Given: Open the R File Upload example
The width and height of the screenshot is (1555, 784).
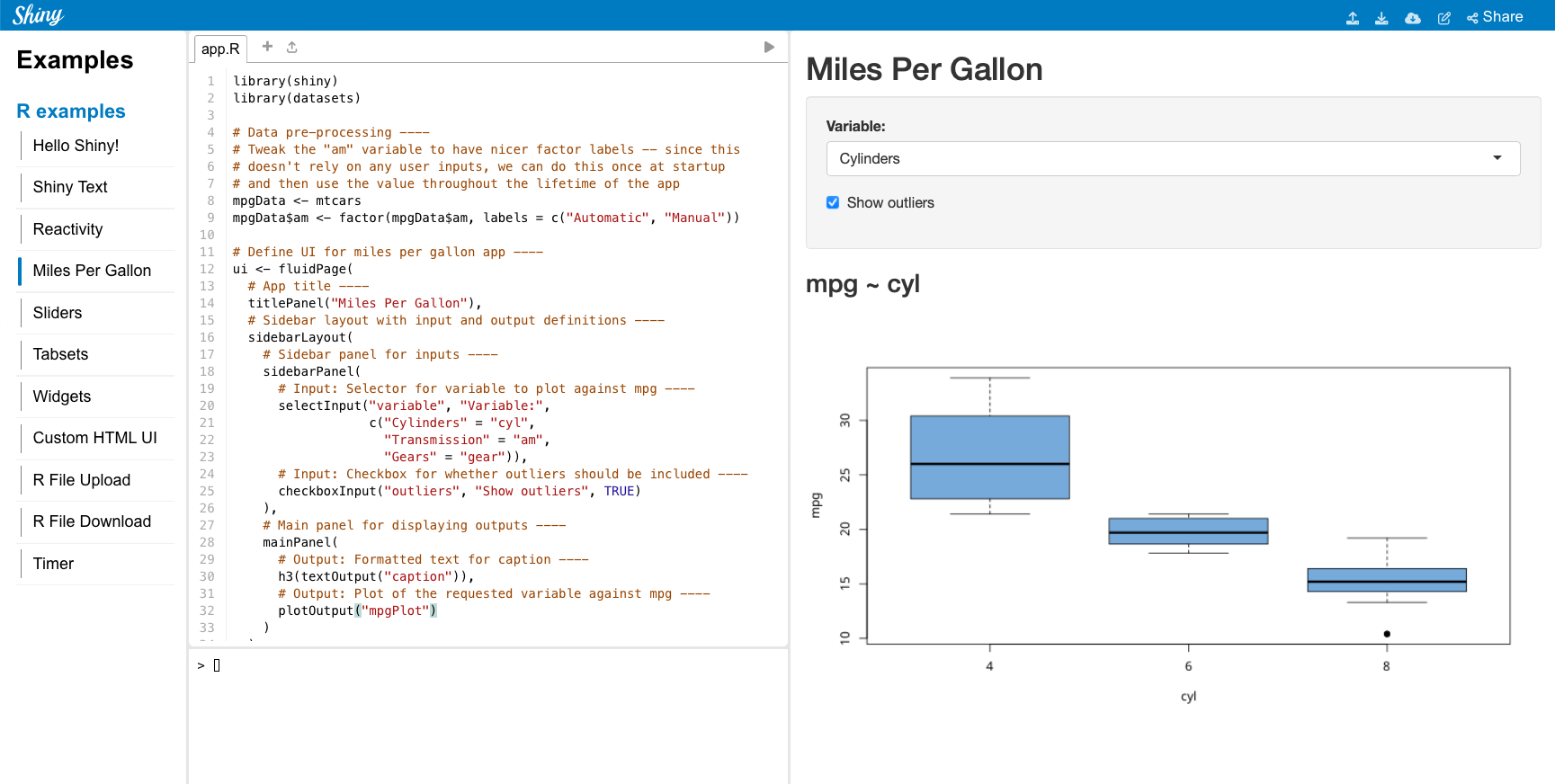Looking at the screenshot, I should 82,480.
